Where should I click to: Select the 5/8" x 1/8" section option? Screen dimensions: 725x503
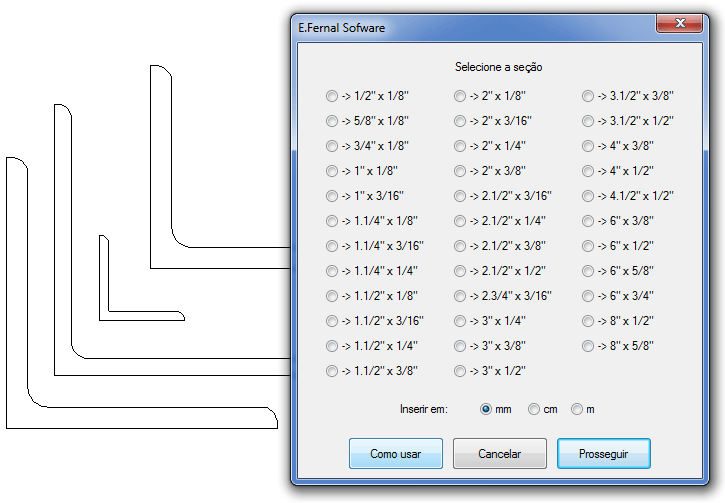[x=332, y=121]
